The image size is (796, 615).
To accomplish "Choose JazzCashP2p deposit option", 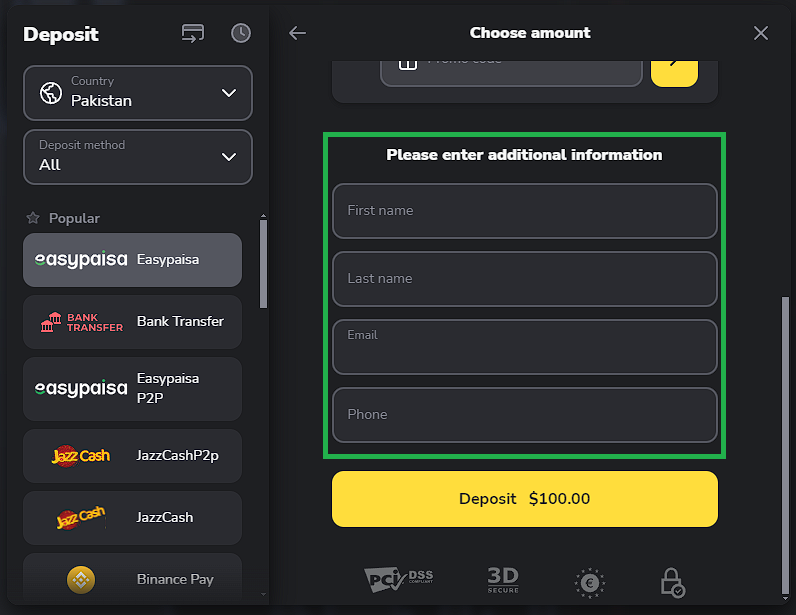I will [x=132, y=456].
